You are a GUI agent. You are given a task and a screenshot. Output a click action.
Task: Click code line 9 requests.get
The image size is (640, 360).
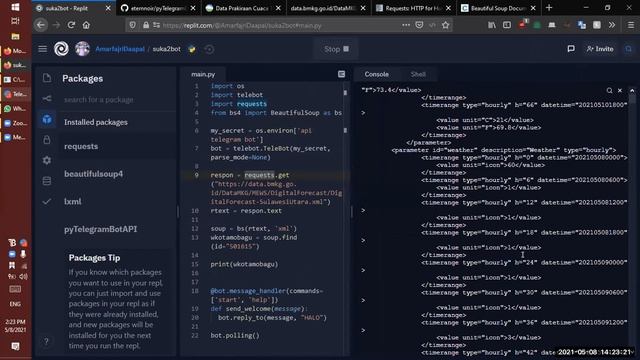(x=267, y=175)
